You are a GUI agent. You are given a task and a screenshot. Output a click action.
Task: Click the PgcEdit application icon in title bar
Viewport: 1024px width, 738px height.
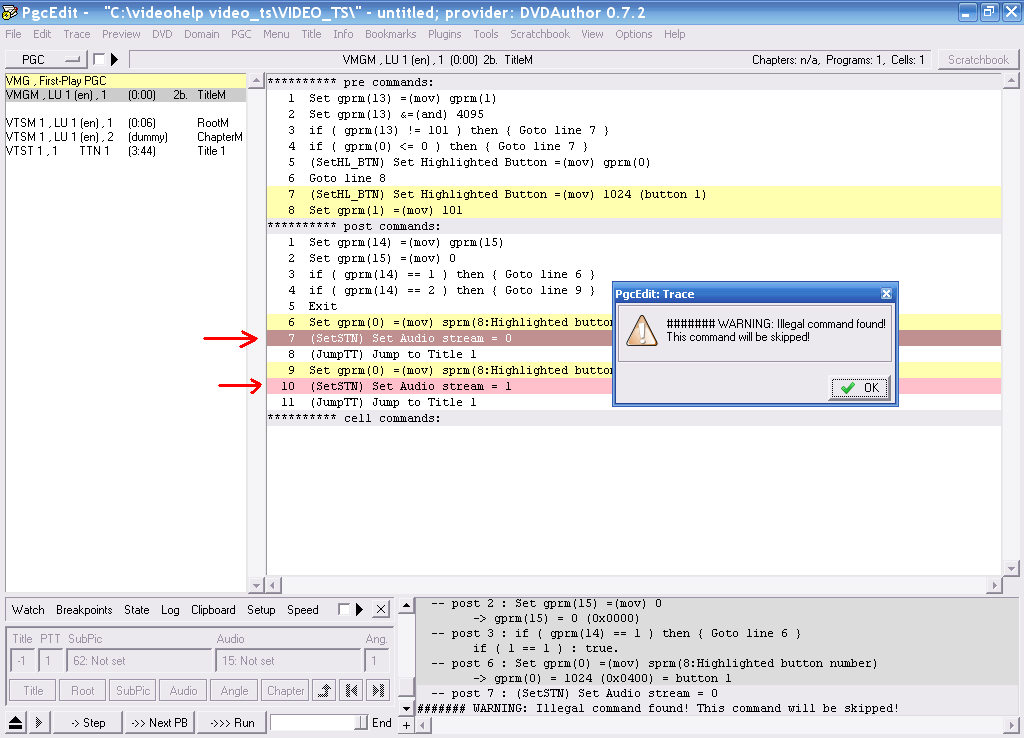[x=10, y=12]
